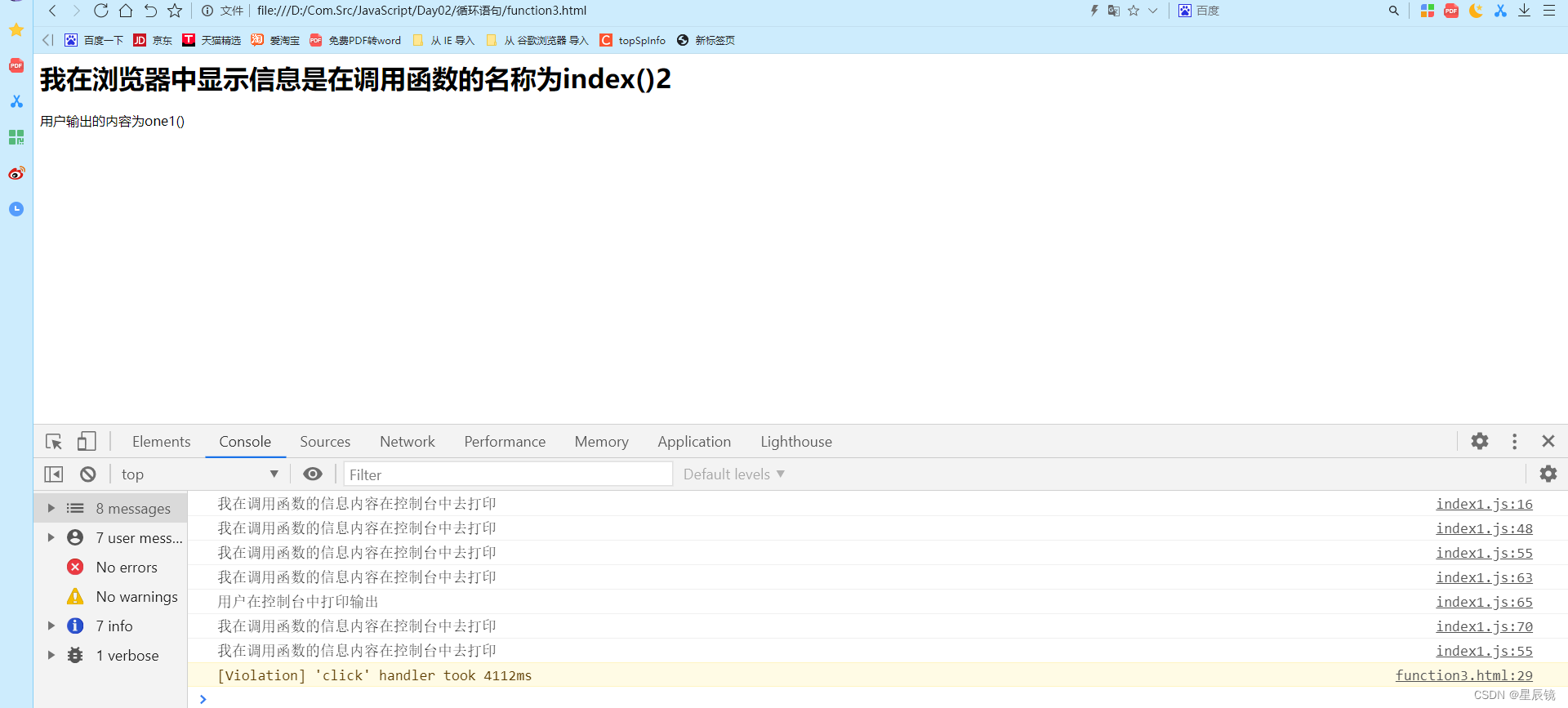Switch to the Sources tab
Screen dimensions: 1568x708
pyautogui.click(x=325, y=442)
